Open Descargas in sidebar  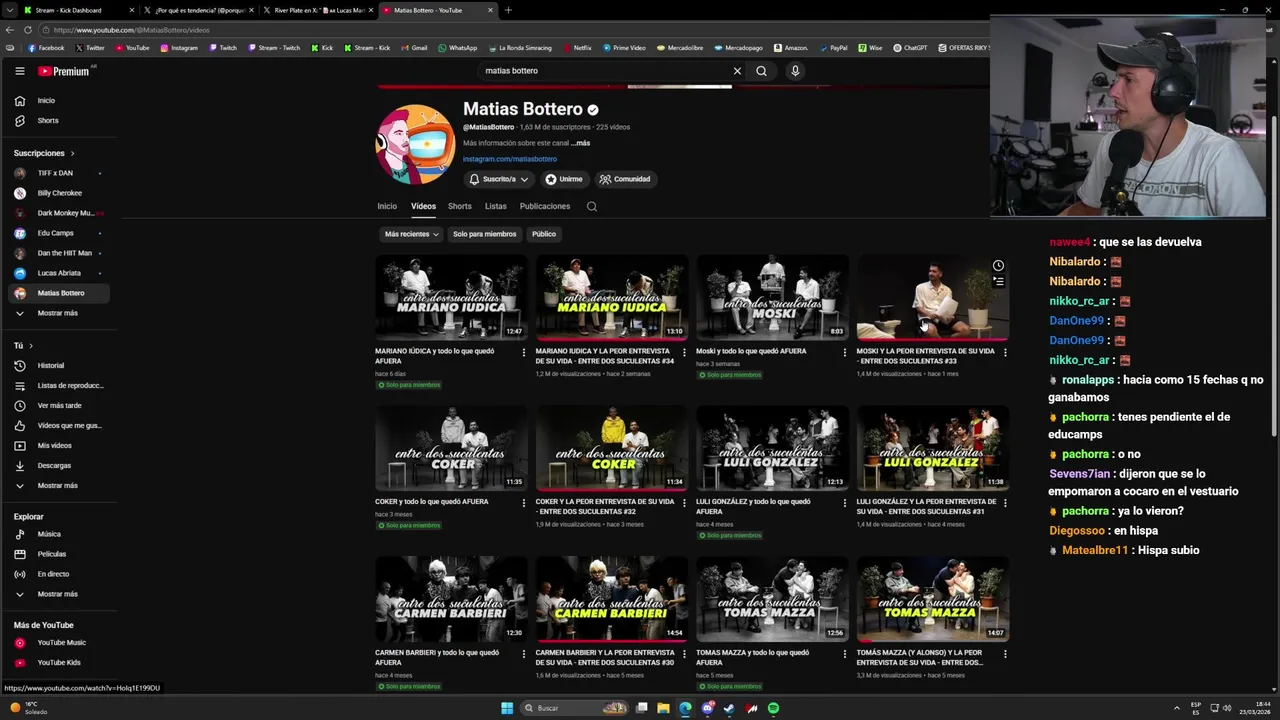click(59, 465)
